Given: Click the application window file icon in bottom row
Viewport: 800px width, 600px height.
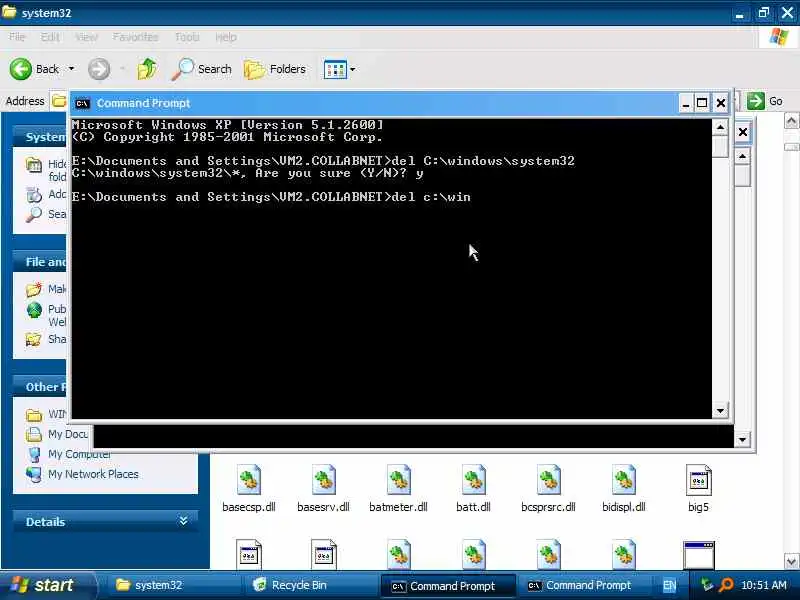Looking at the screenshot, I should (698, 555).
